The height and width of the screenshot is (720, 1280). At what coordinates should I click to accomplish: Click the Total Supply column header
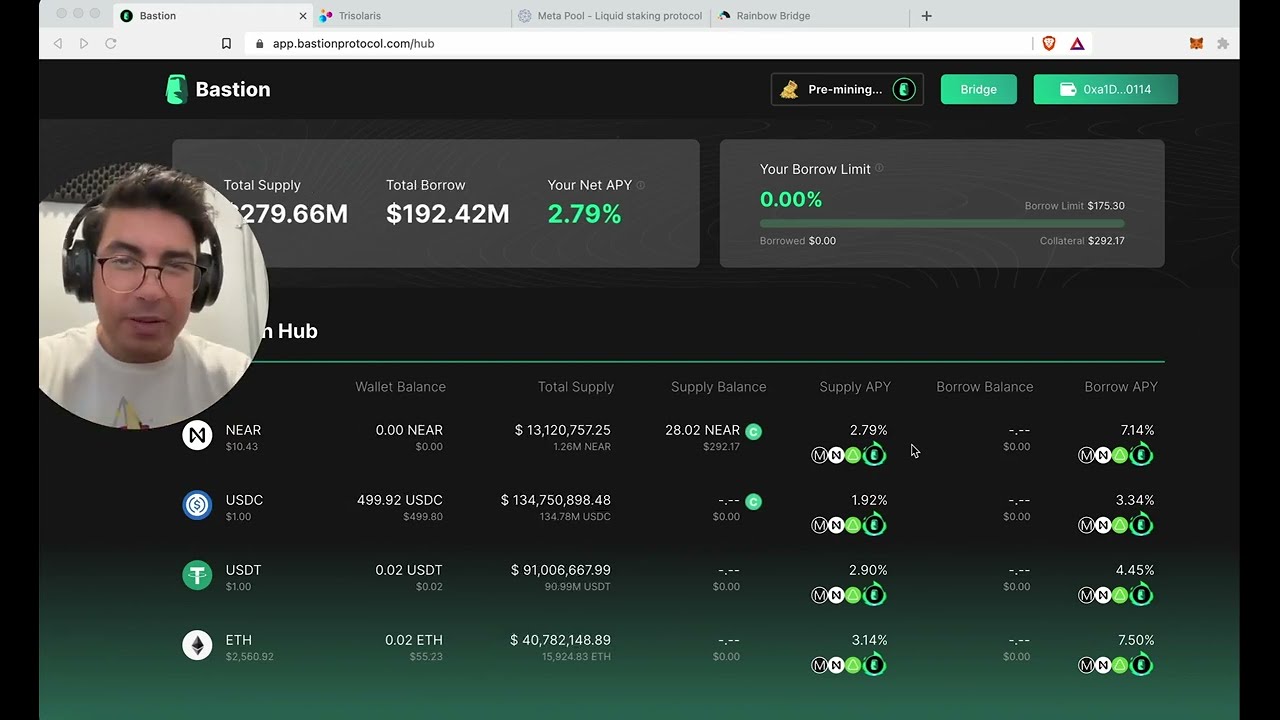(x=575, y=387)
